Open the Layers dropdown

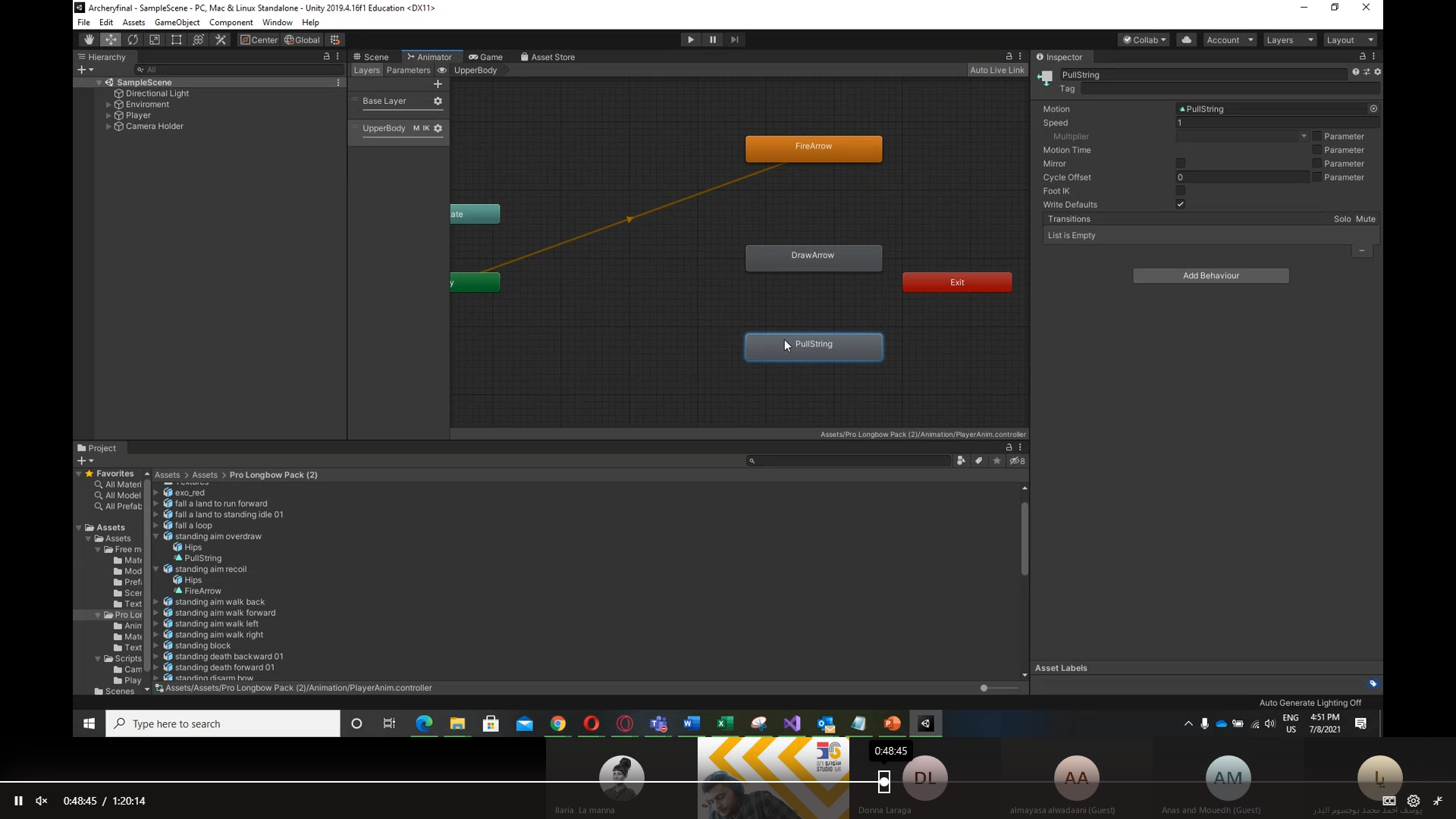click(x=1289, y=40)
